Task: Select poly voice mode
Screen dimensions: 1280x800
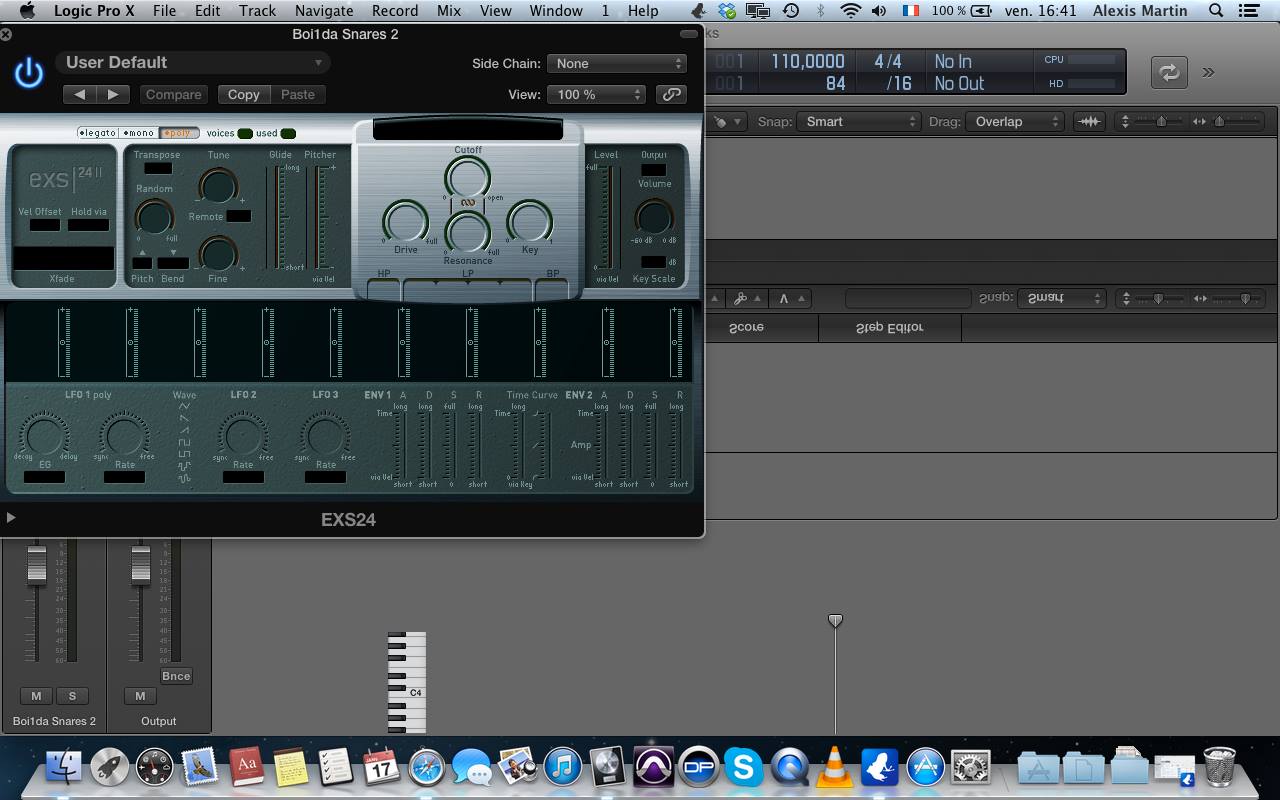Action: point(180,133)
